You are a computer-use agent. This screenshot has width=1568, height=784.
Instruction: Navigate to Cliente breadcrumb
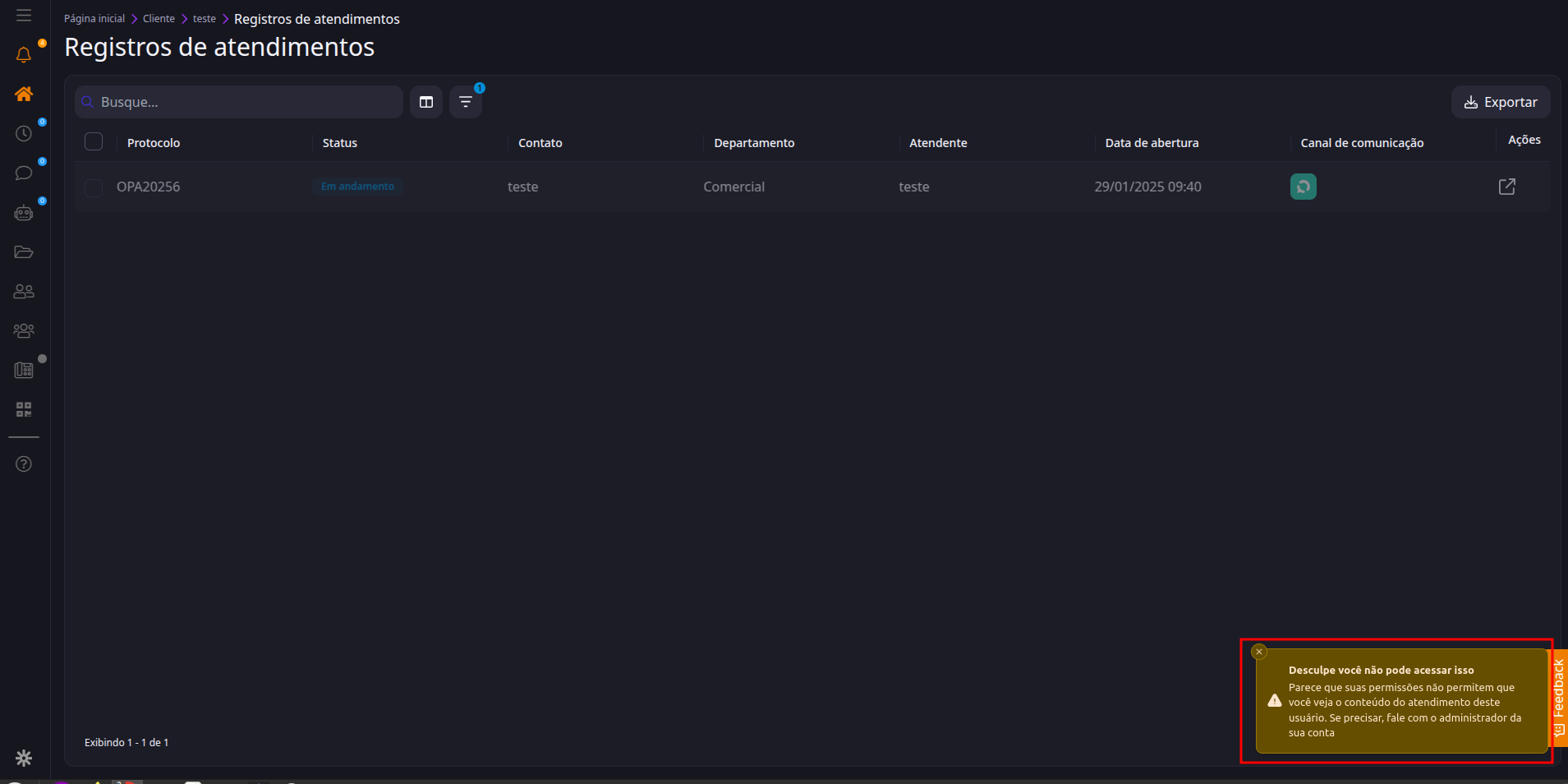point(159,19)
